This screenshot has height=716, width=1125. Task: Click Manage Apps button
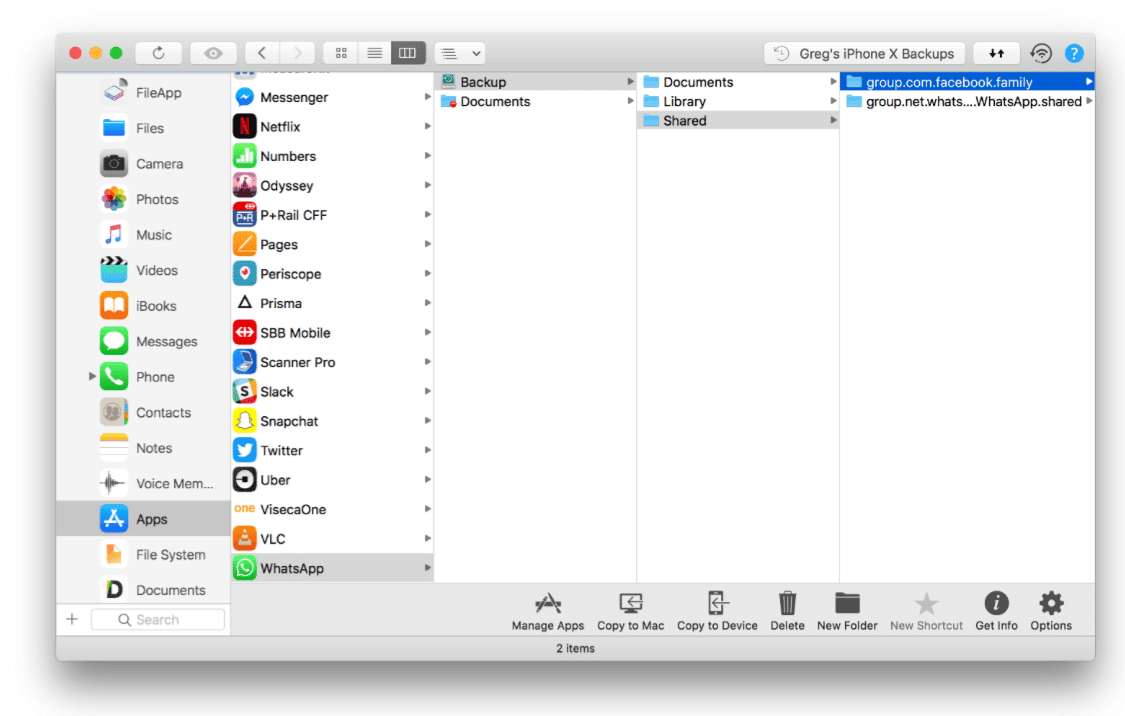(x=548, y=612)
